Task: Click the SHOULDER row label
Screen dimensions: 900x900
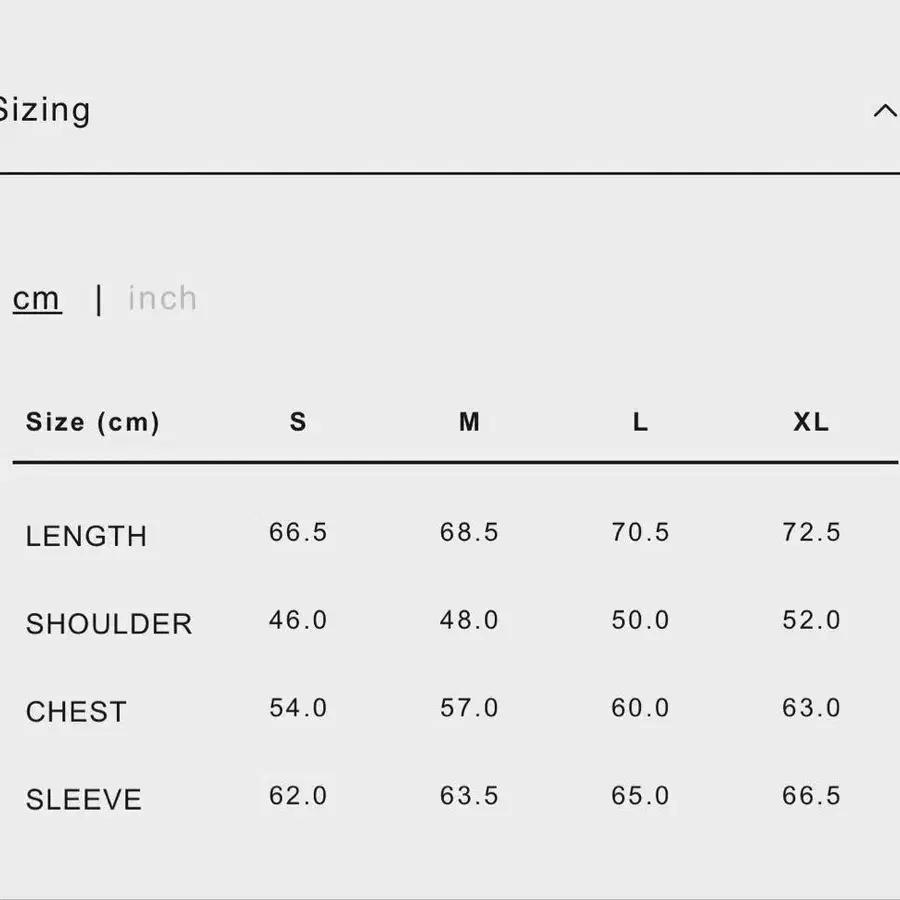Action: (x=109, y=624)
